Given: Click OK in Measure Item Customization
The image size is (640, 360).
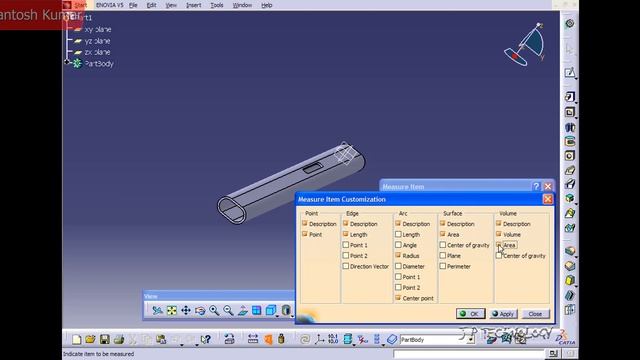Looking at the screenshot, I should (471, 313).
